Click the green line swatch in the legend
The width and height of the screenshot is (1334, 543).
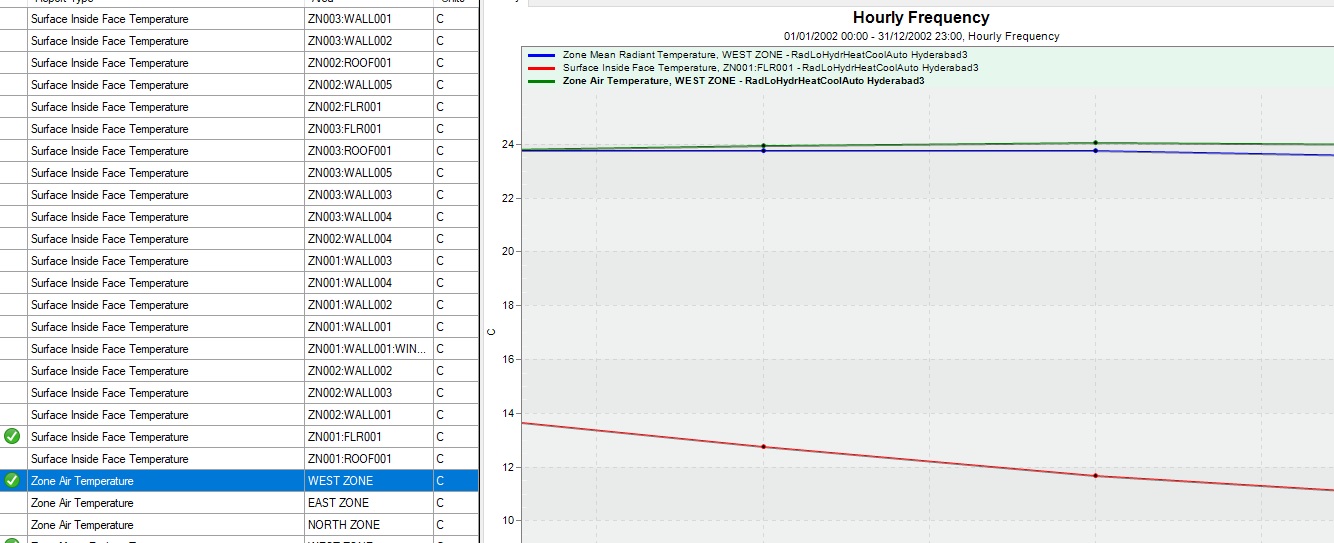coord(542,81)
